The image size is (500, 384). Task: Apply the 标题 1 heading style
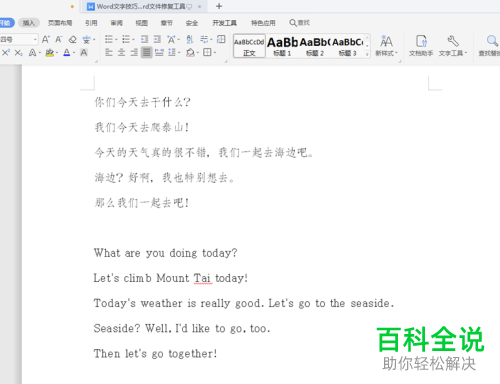click(282, 46)
